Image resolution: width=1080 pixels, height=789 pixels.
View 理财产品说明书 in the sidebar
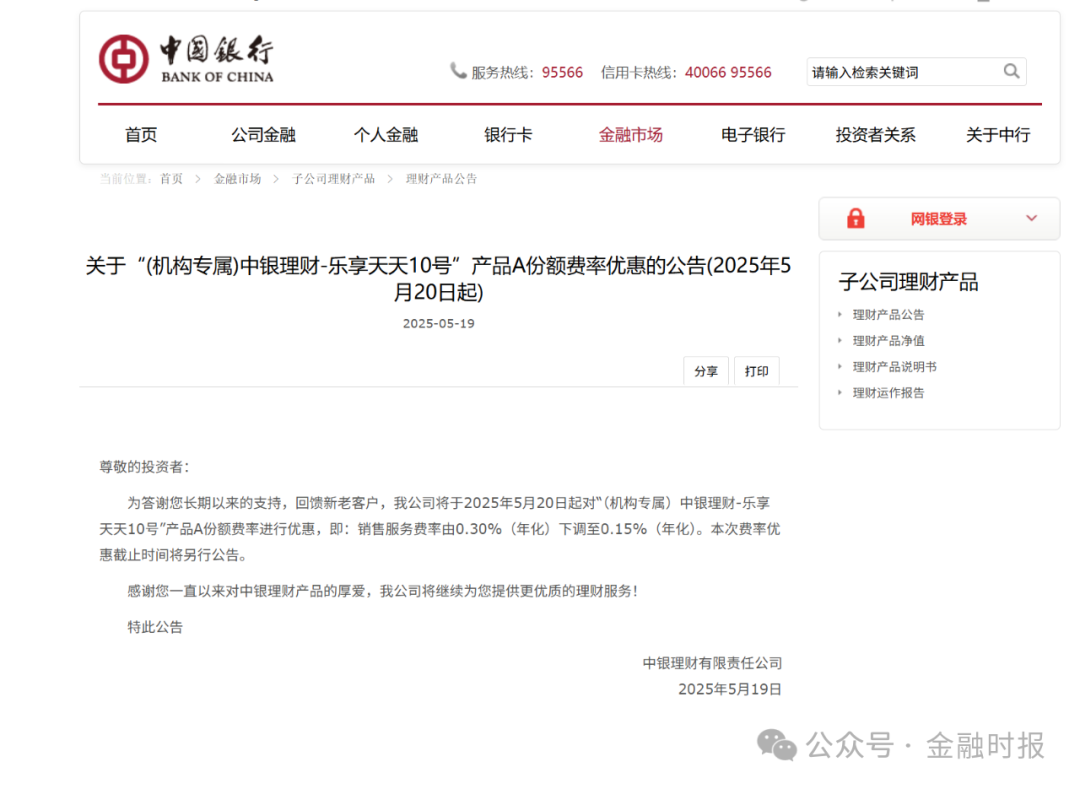(894, 367)
